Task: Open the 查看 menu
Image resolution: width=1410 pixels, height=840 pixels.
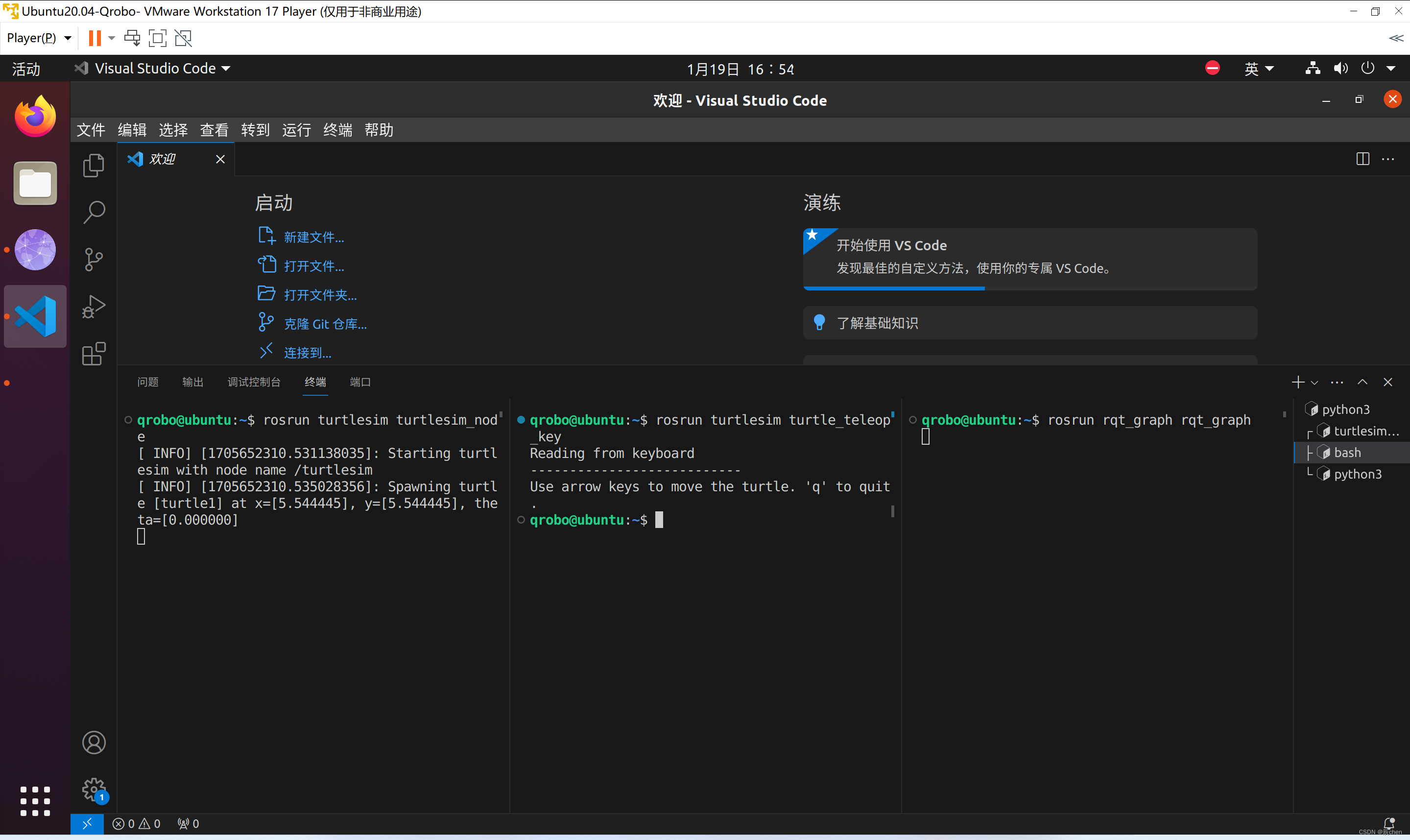Action: (215, 130)
